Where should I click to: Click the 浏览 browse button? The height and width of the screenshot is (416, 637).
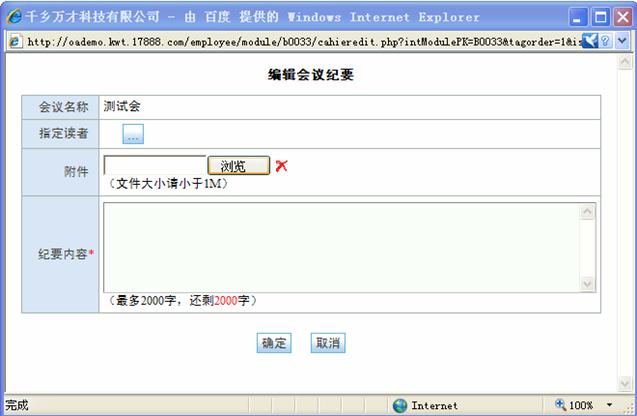[238, 166]
